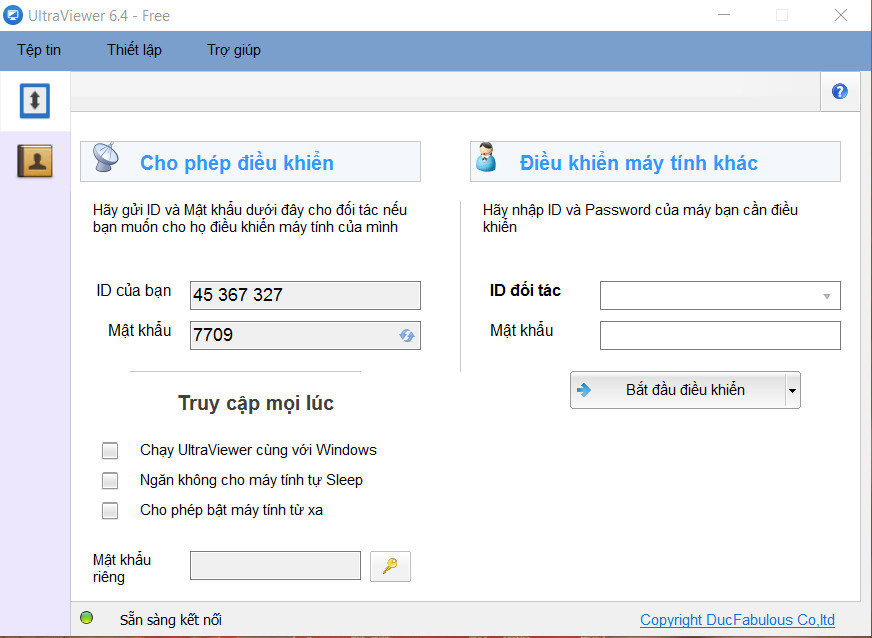The image size is (872, 638).
Task: Open the contacts address book sidebar icon
Action: pos(35,161)
